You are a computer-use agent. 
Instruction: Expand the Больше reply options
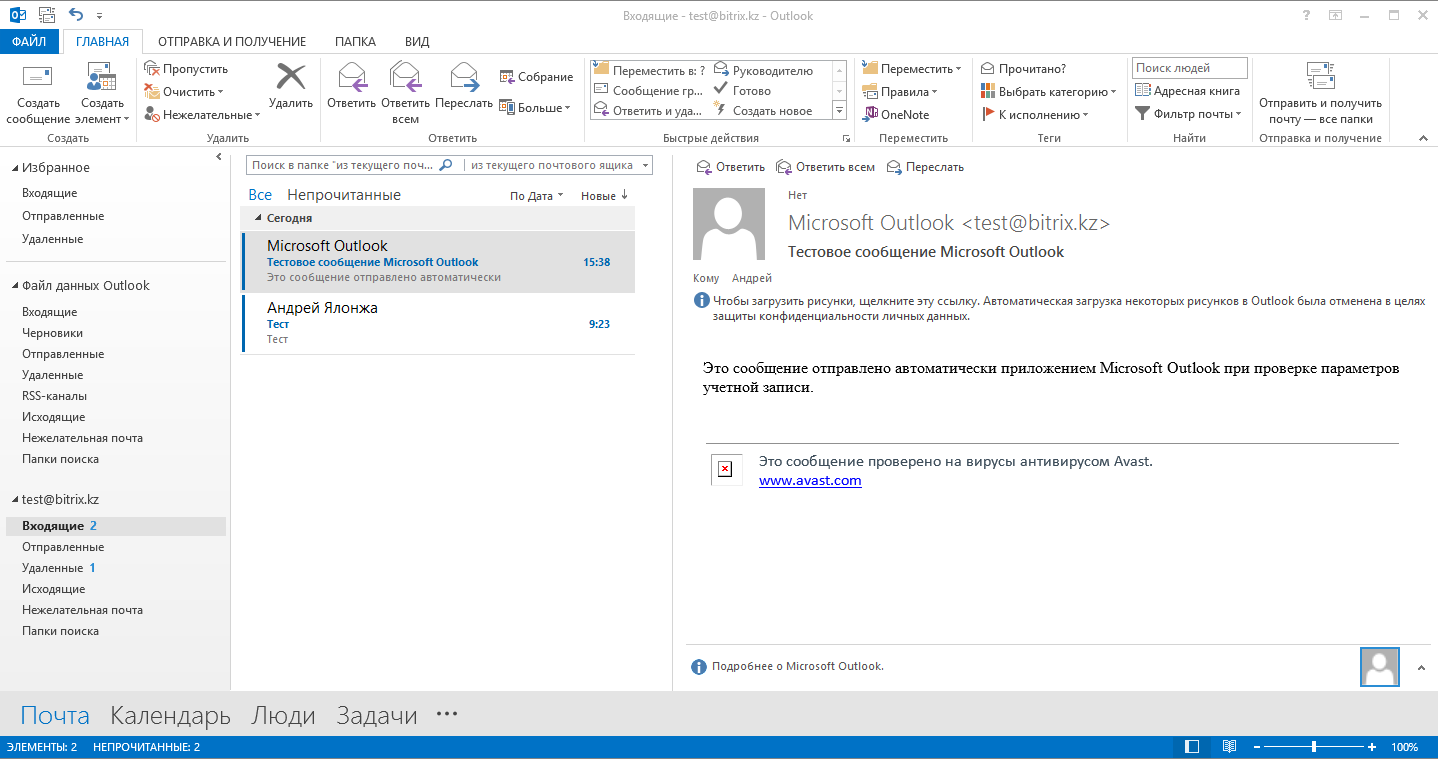coord(535,108)
